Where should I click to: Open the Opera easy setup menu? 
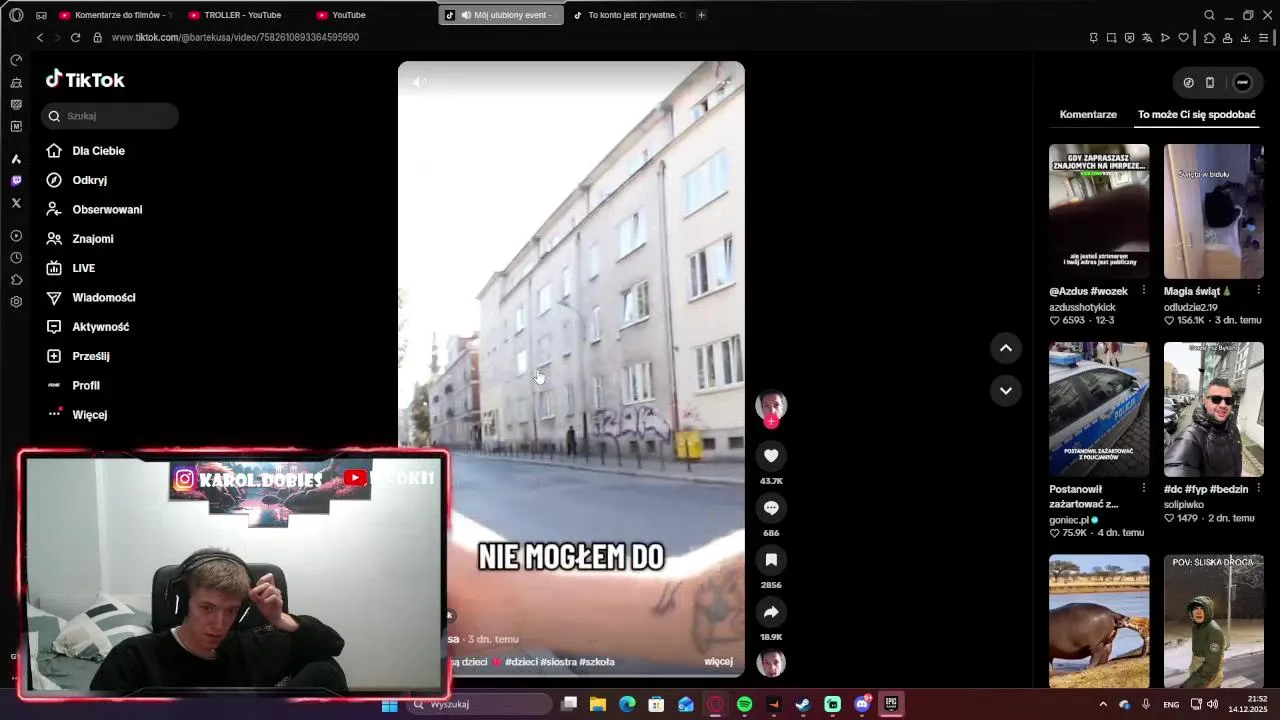pyautogui.click(x=1263, y=38)
